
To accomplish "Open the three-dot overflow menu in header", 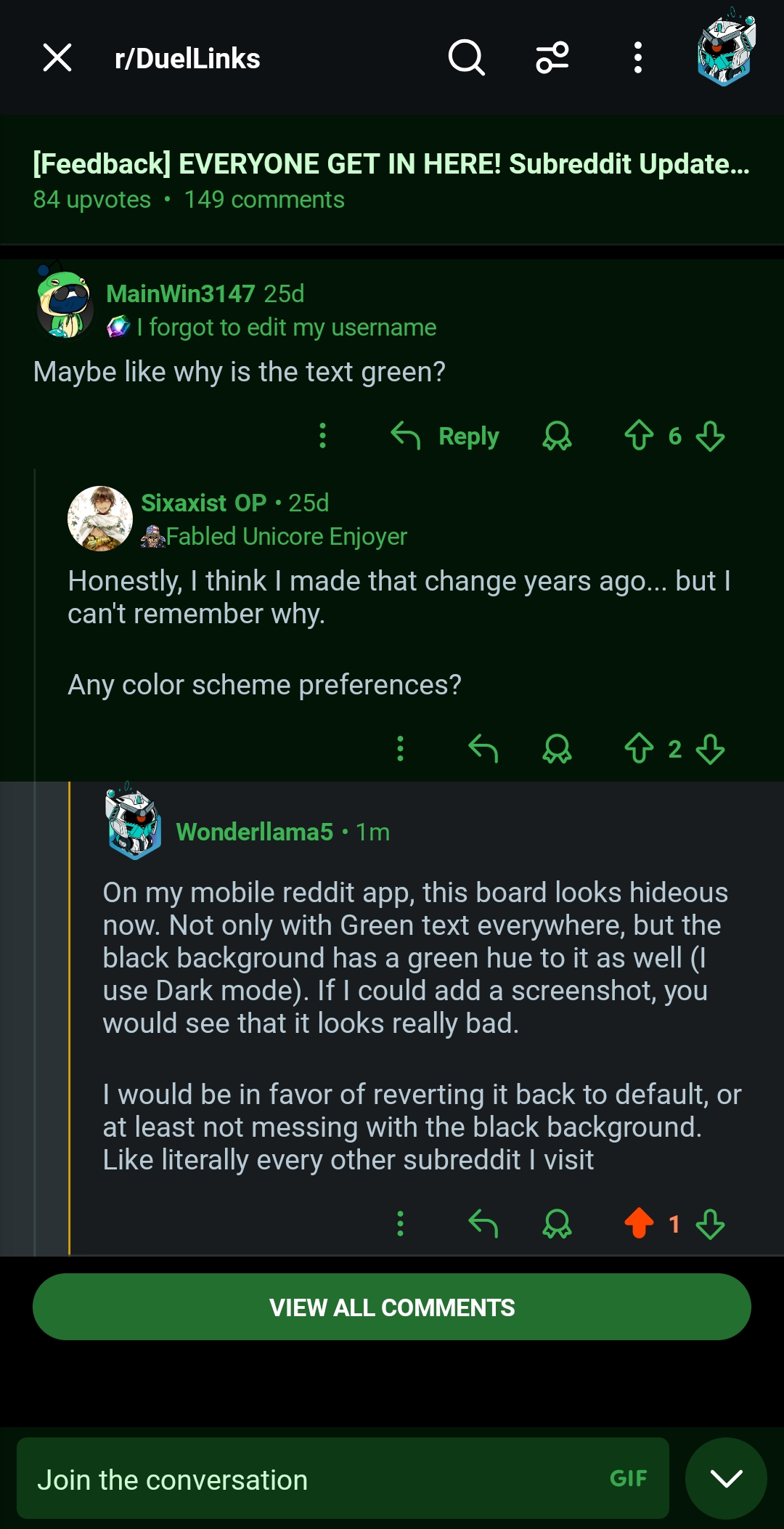I will tap(637, 58).
